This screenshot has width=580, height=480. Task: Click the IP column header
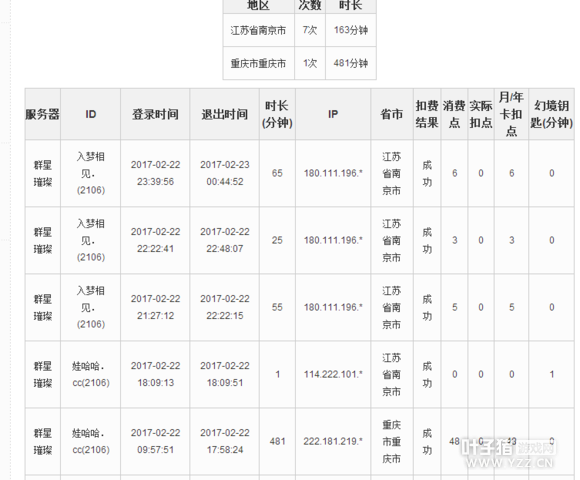pos(333,114)
